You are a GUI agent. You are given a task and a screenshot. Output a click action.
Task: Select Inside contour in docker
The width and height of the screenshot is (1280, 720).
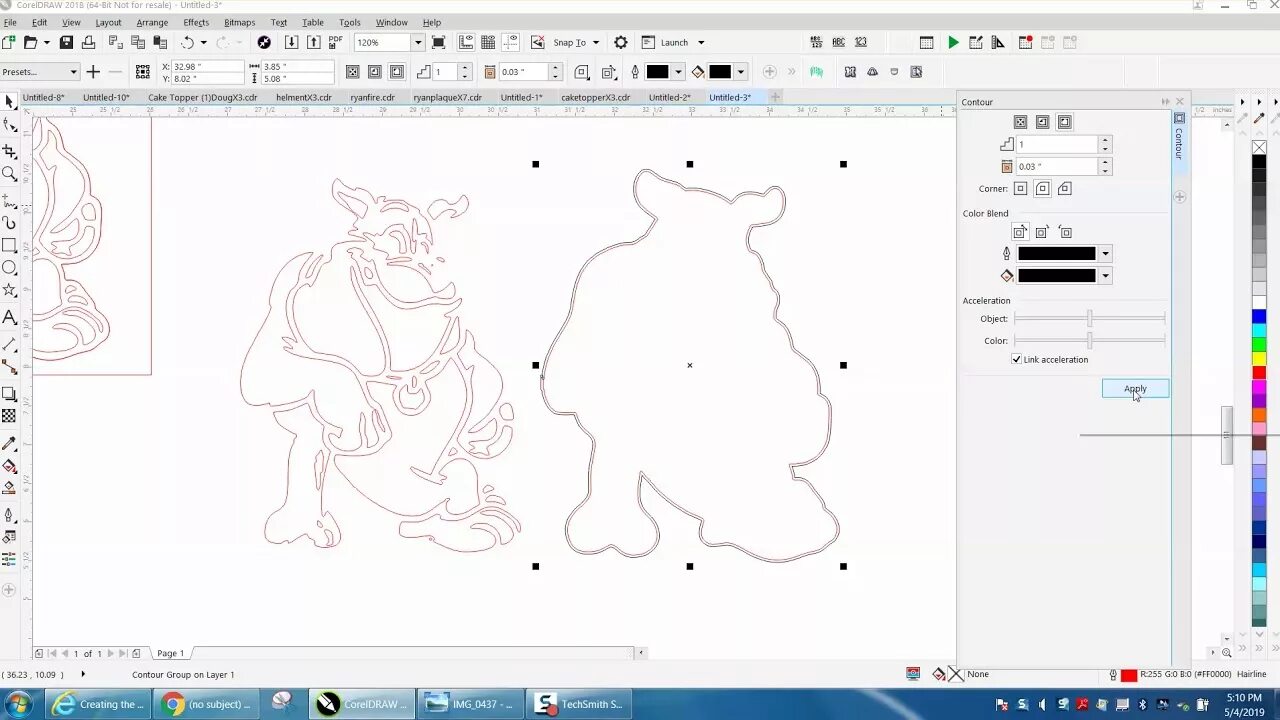[1042, 122]
